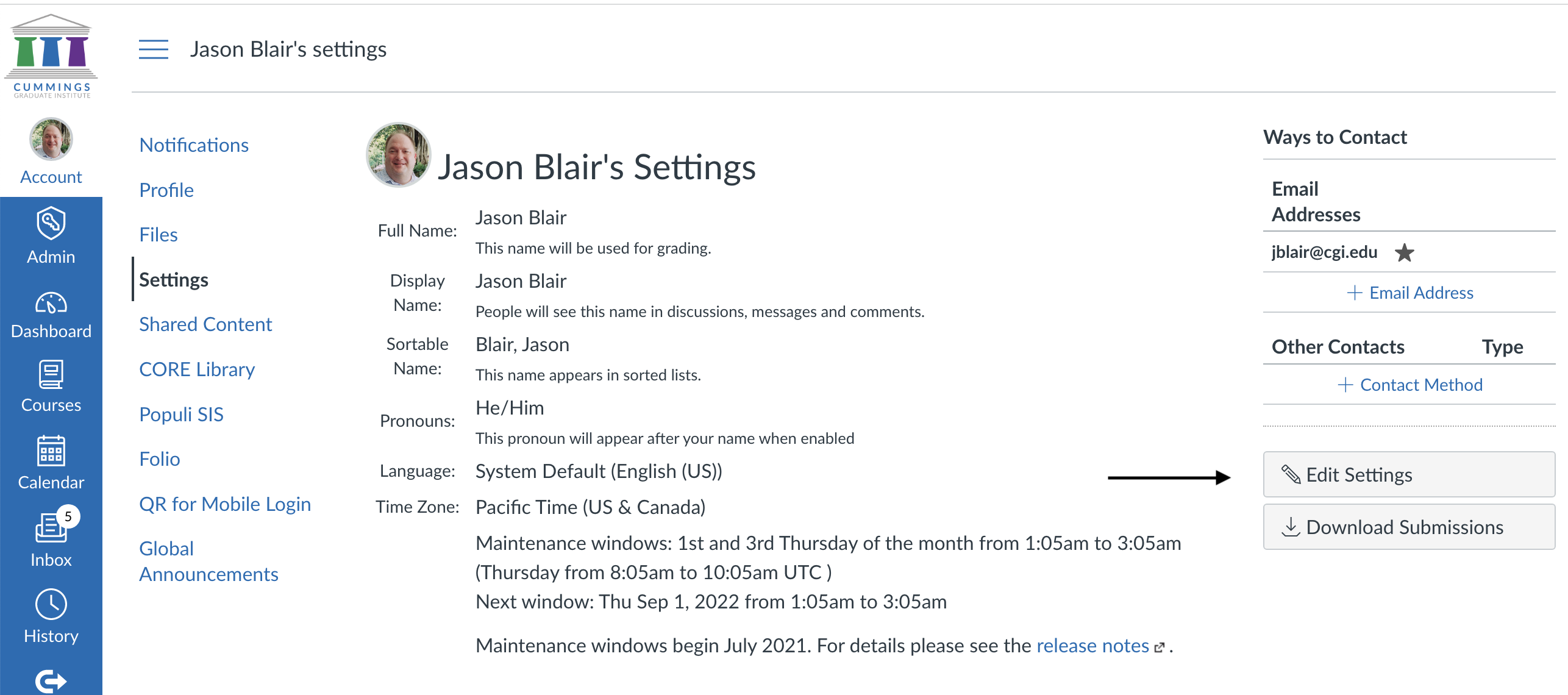Viewport: 1568px width, 695px height.
Task: Open the History clock icon
Action: click(51, 604)
